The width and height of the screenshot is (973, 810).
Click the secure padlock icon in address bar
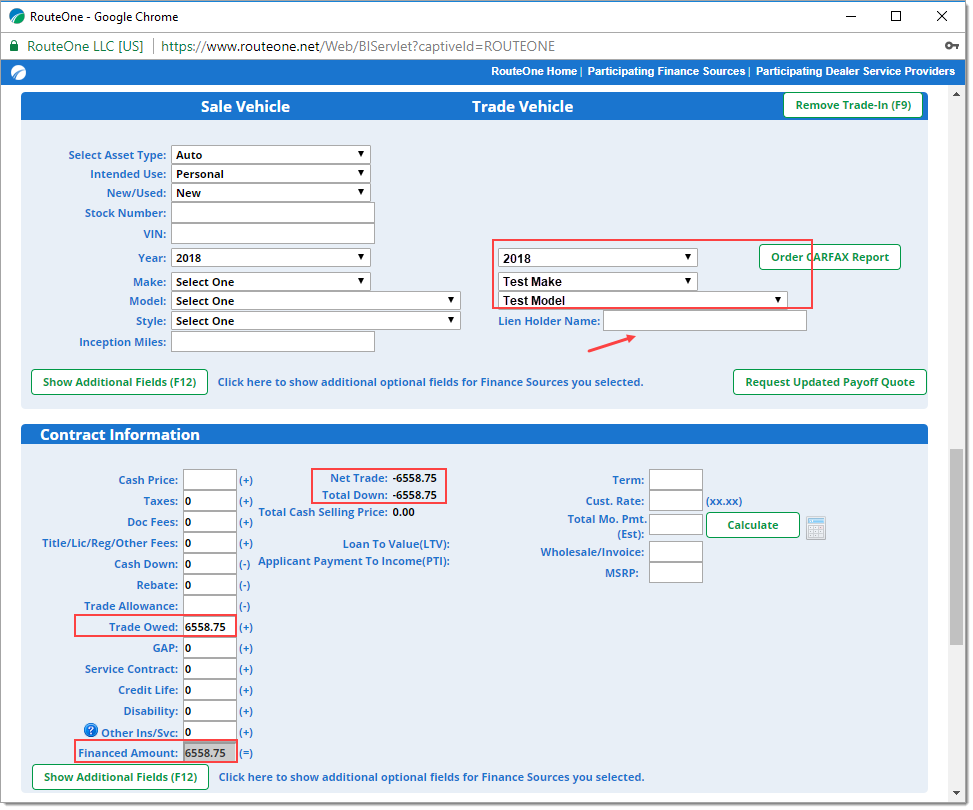click(x=14, y=46)
